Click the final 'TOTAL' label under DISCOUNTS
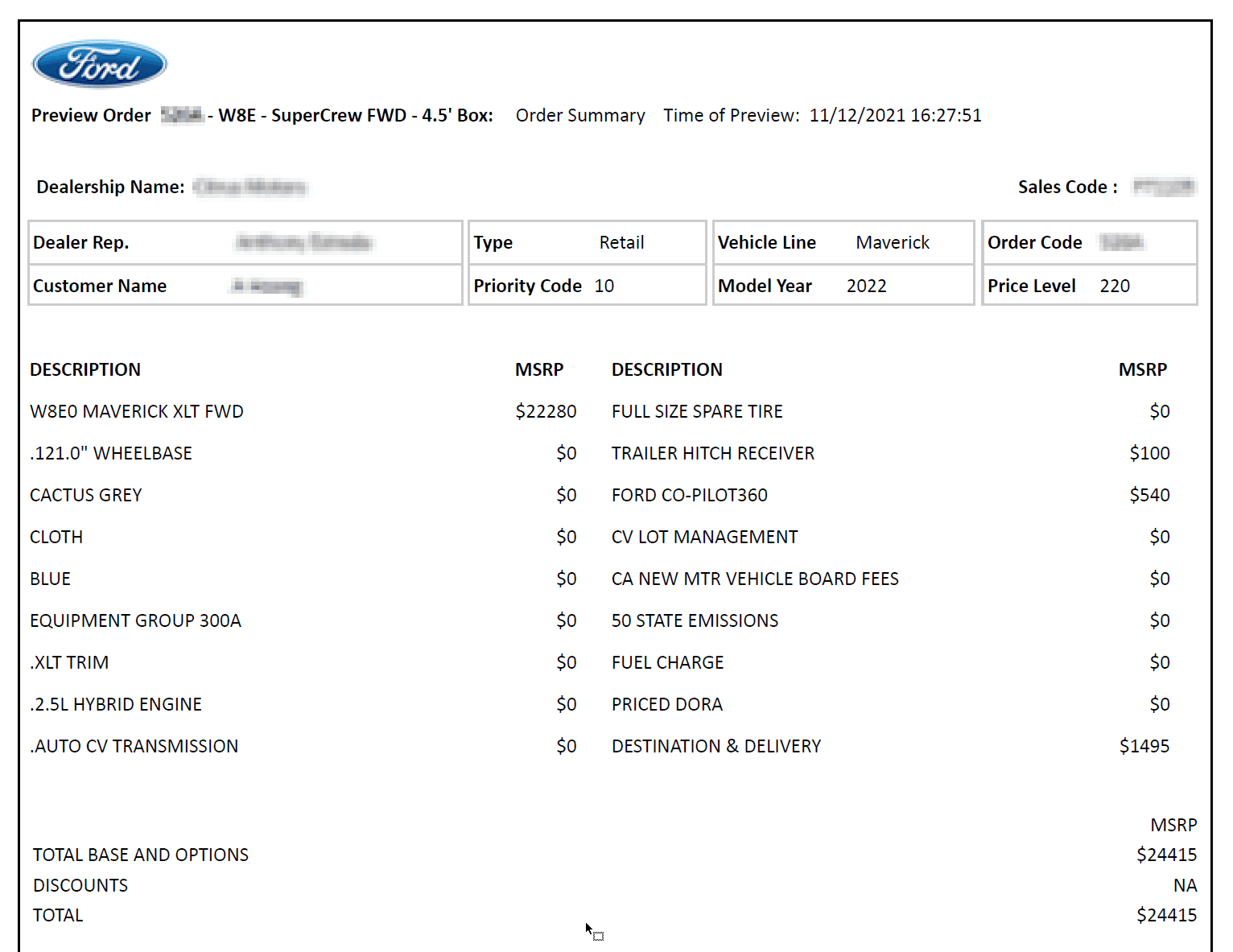This screenshot has height=952, width=1233. point(58,916)
